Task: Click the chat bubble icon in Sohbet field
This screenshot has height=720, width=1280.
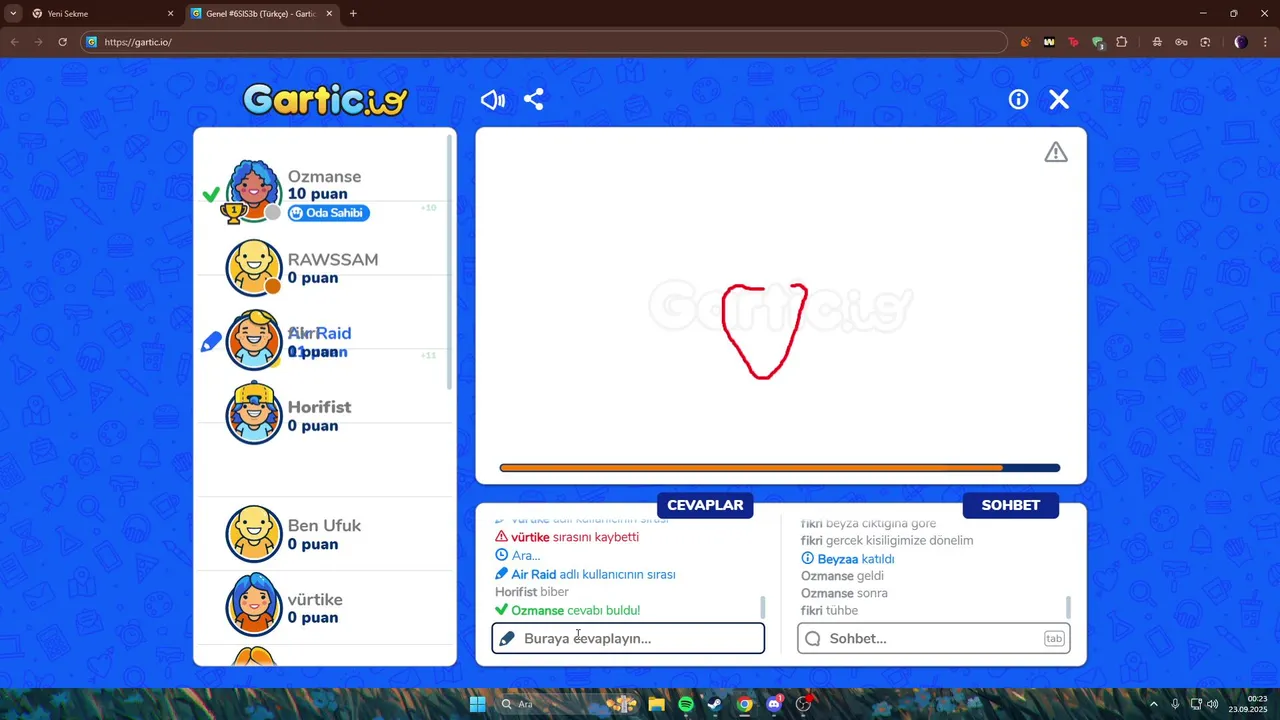Action: (813, 638)
